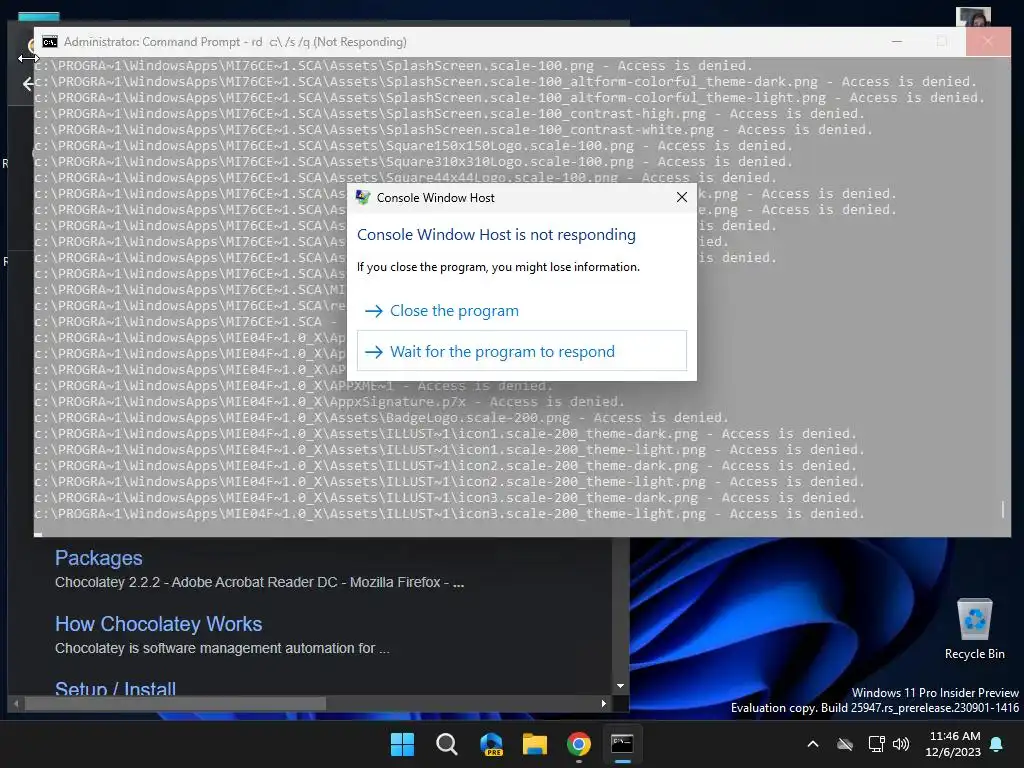Dismiss the Console Window Host dialog

click(682, 197)
